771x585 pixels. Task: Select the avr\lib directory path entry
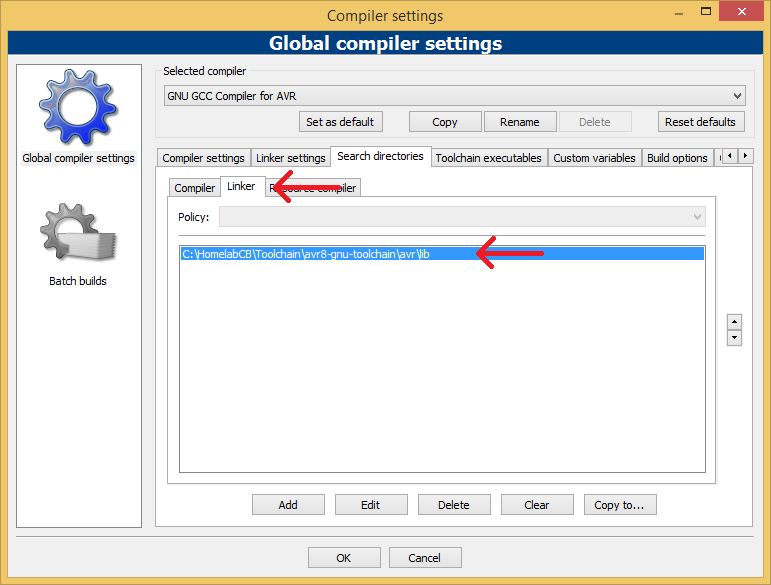(x=320, y=254)
